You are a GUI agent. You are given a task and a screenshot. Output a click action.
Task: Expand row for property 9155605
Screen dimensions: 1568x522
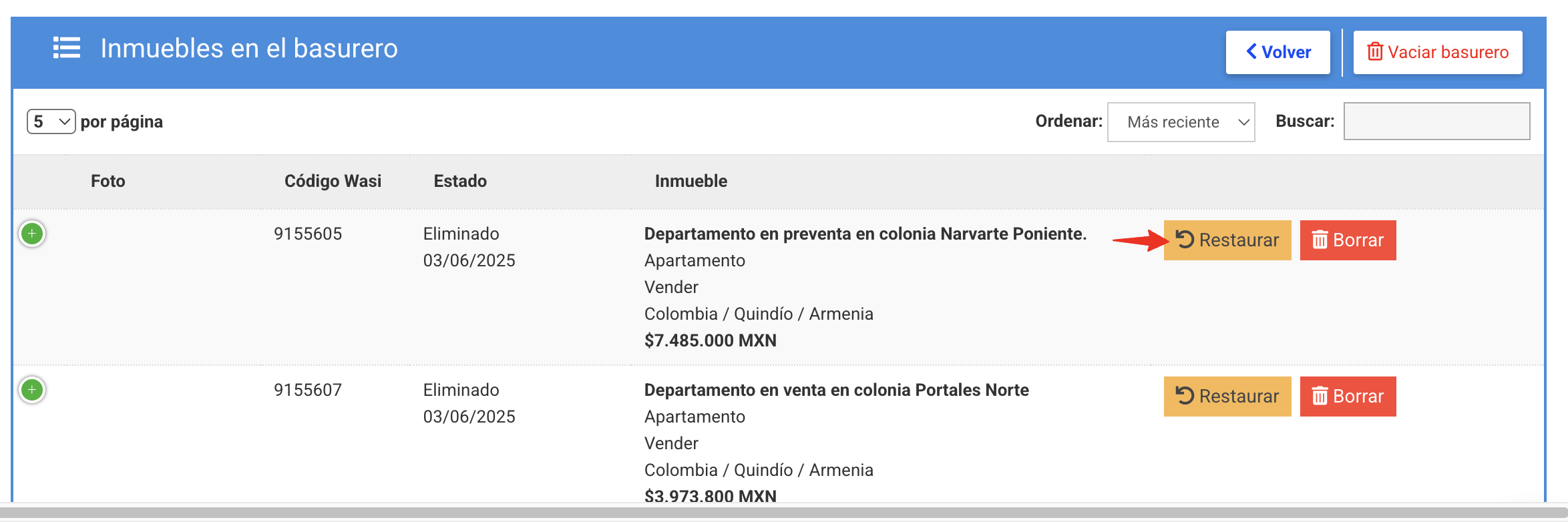[x=32, y=234]
